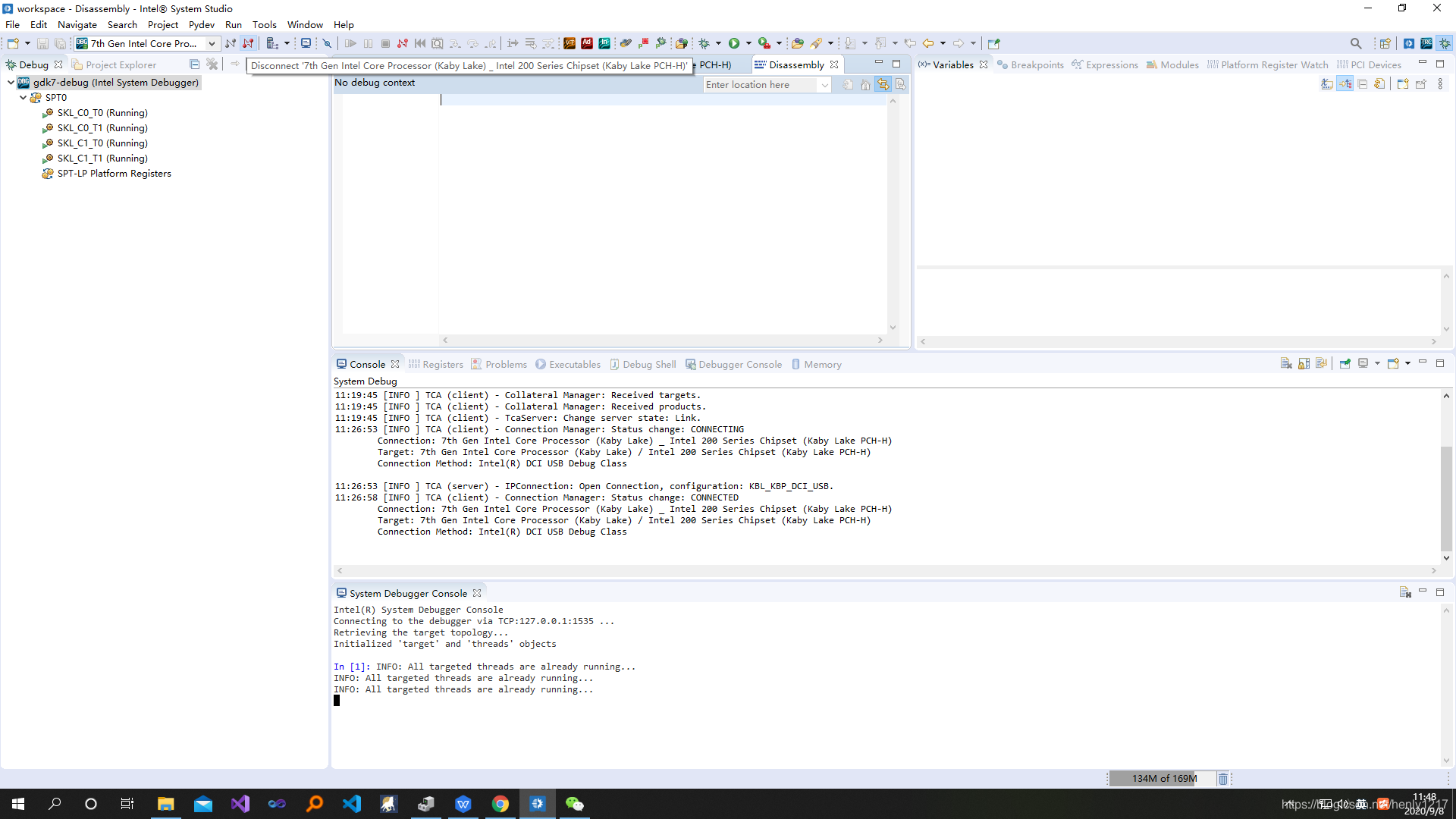Select the SKL_C0_T0 running thread
Image resolution: width=1456 pixels, height=819 pixels.
coord(102,112)
